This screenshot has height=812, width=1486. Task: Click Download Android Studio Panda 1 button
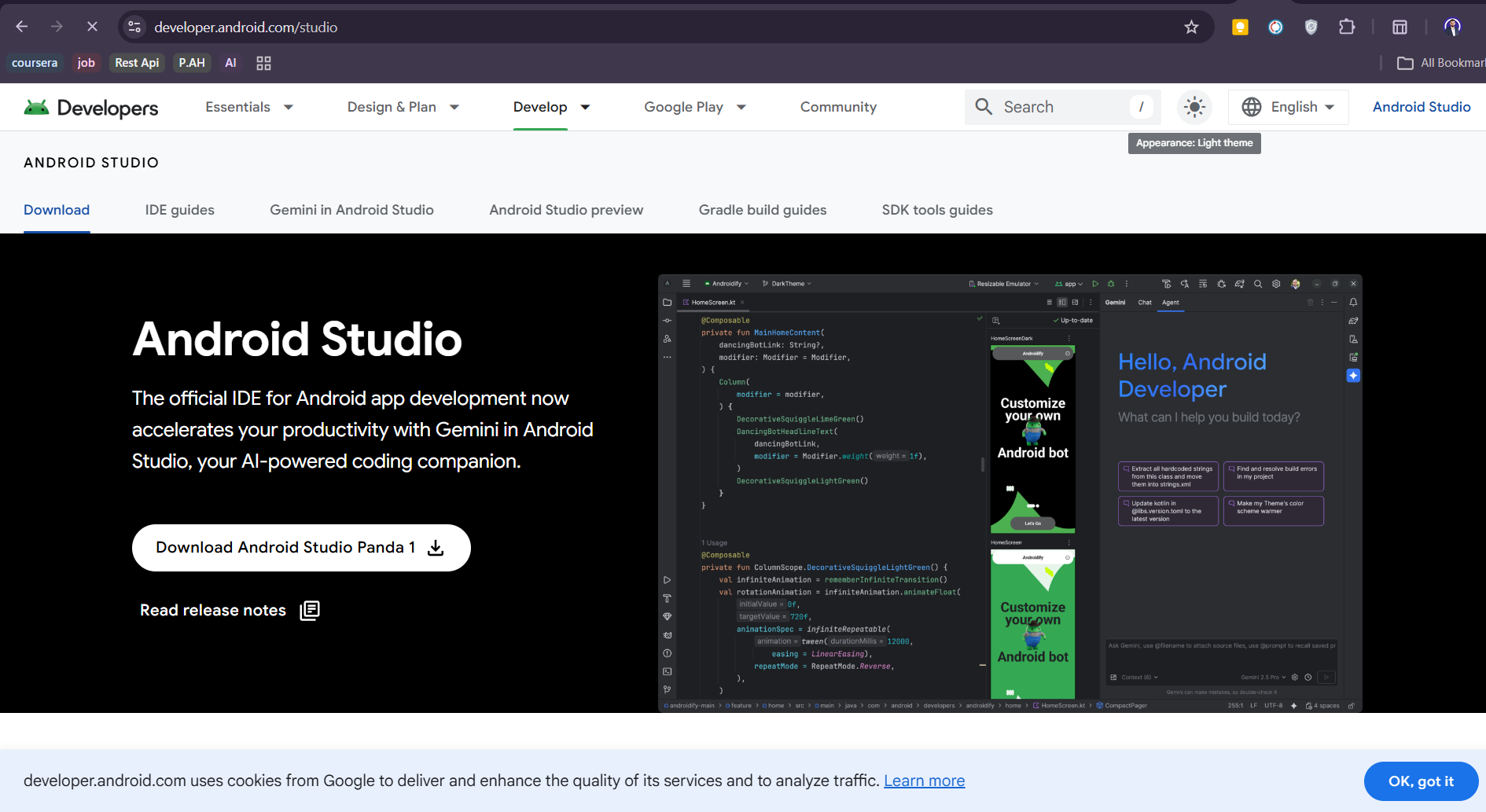coord(300,548)
